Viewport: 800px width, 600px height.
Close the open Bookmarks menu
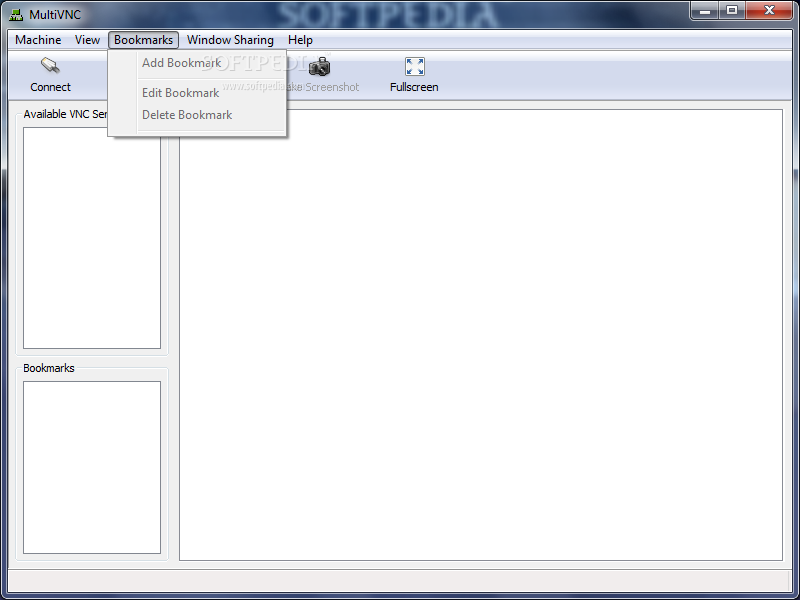pos(143,40)
